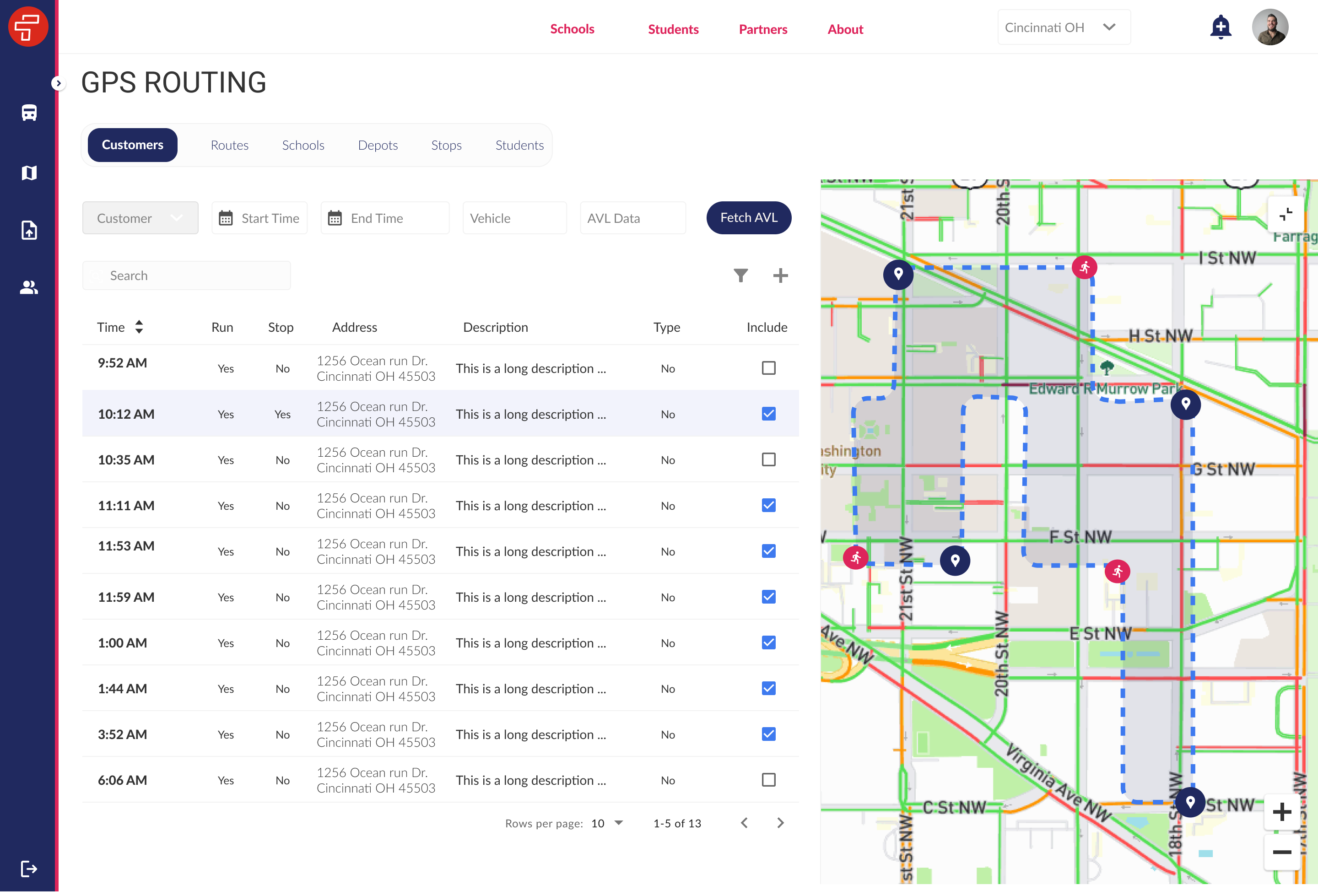Viewport: 1318px width, 896px height.
Task: Uncheck Include for the 10:12 AM row
Action: 768,414
